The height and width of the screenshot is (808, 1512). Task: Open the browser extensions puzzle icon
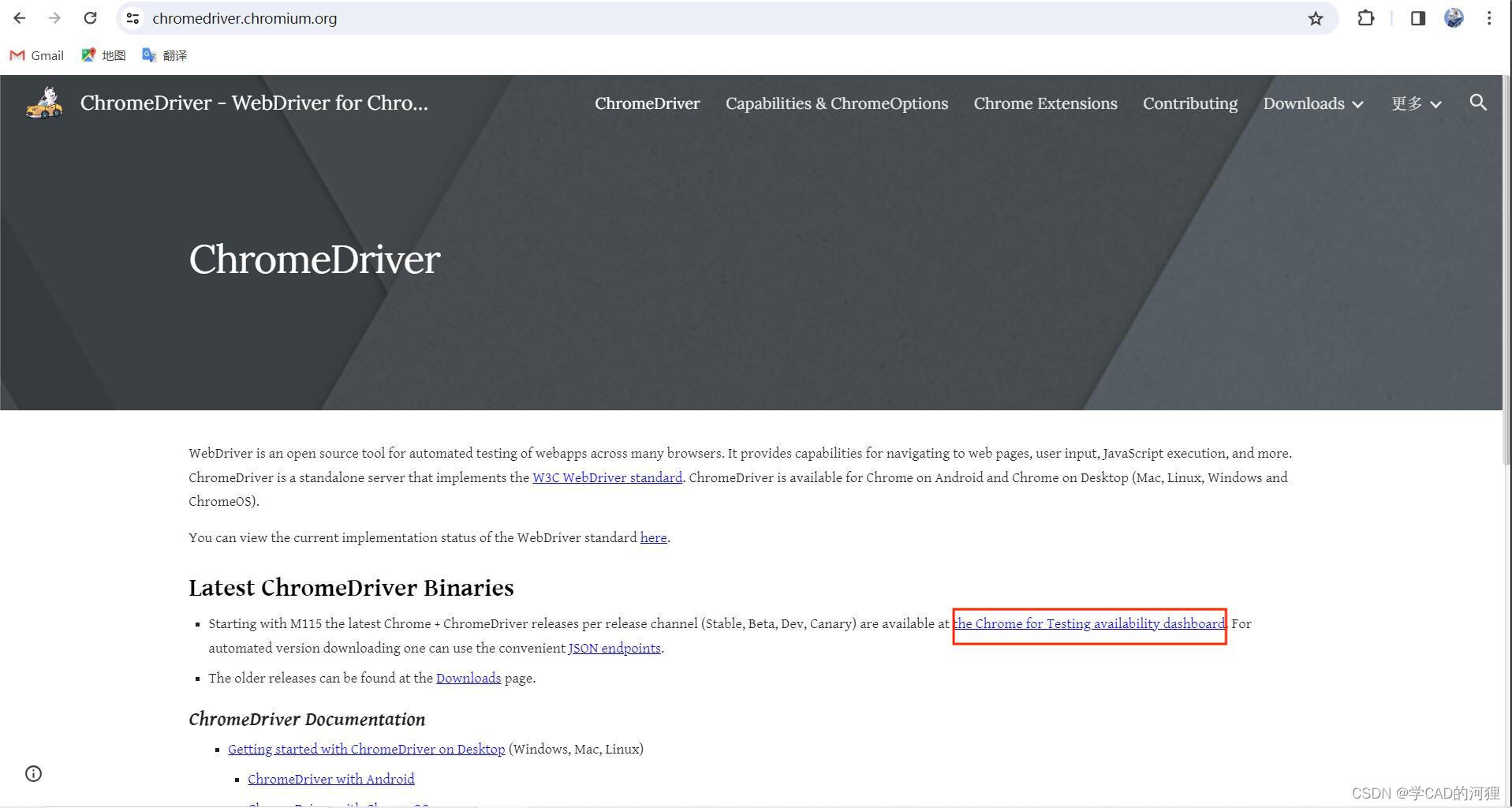(1365, 18)
